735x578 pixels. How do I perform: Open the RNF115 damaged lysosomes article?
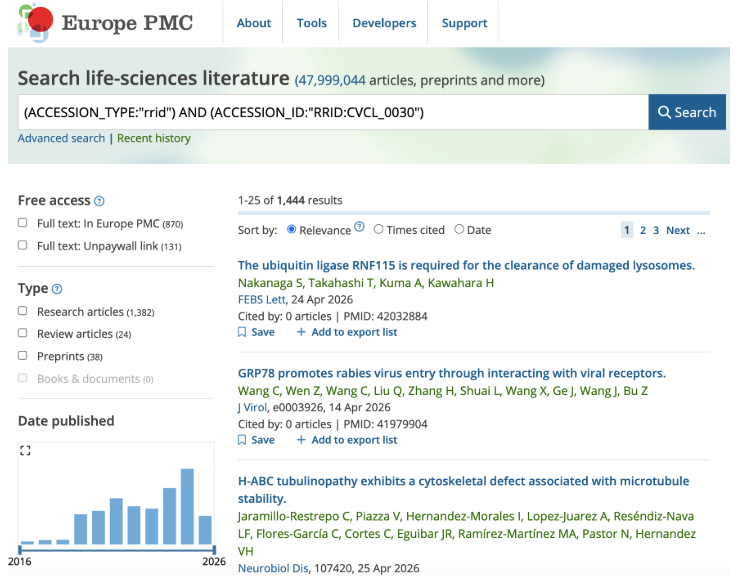point(466,265)
